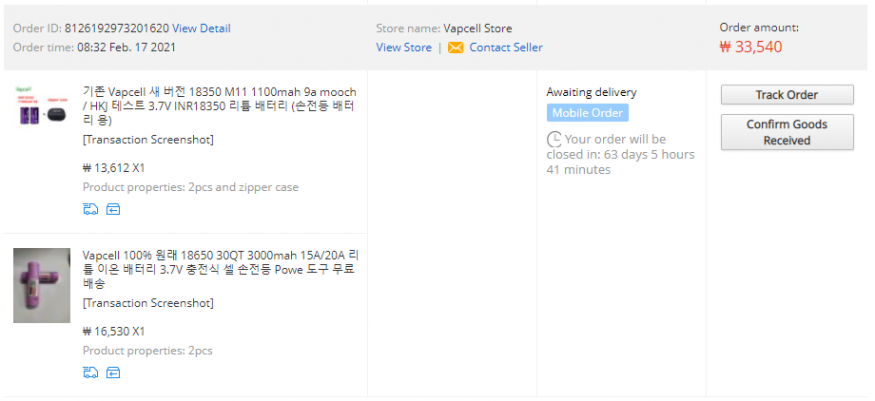The image size is (875, 401).
Task: Click the return card icon under the 18650 battery
Action: [113, 373]
